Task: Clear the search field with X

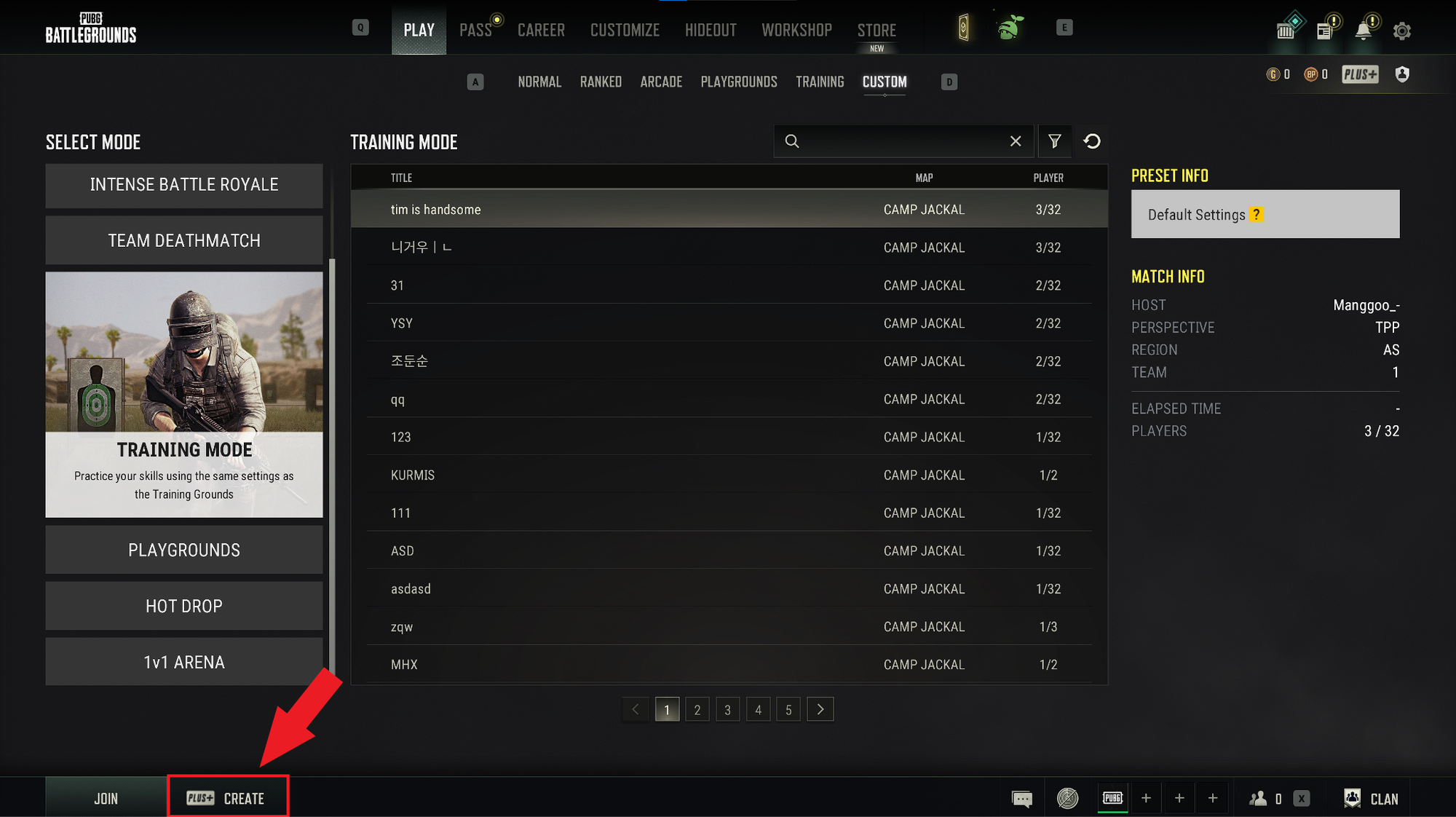Action: 1016,141
